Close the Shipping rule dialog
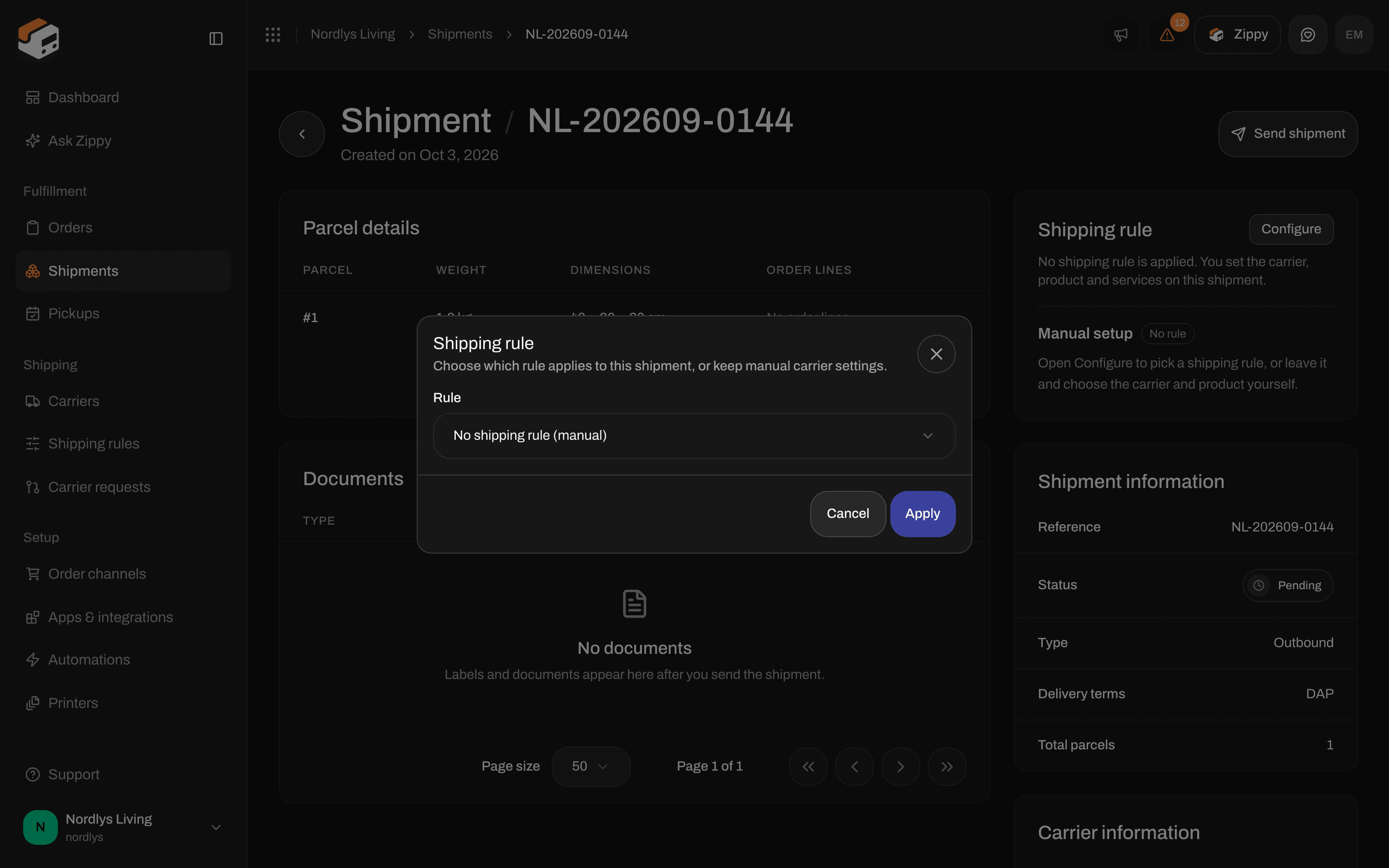The height and width of the screenshot is (868, 1389). [x=936, y=353]
